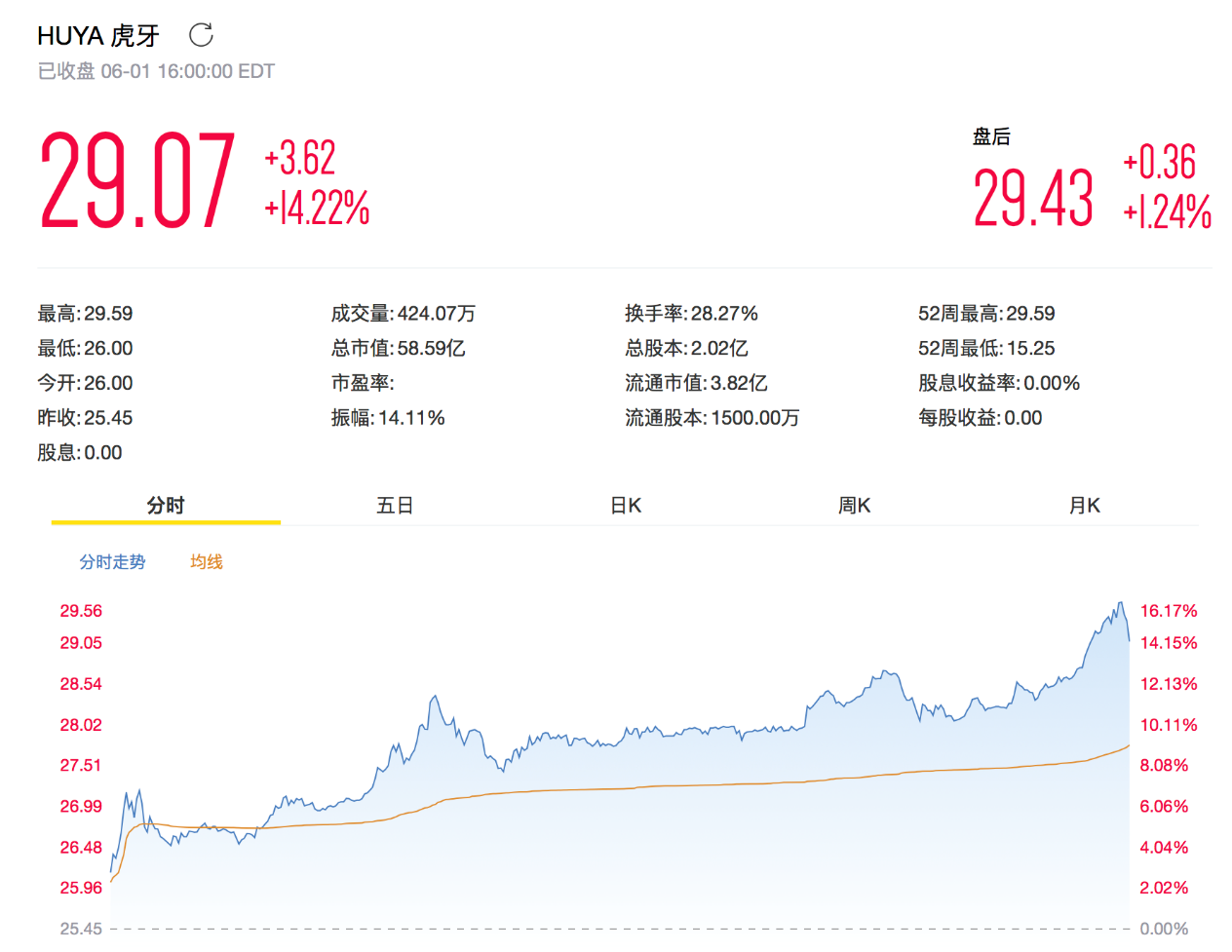
Task: Click the 最高:29.59 value
Action: (x=85, y=314)
